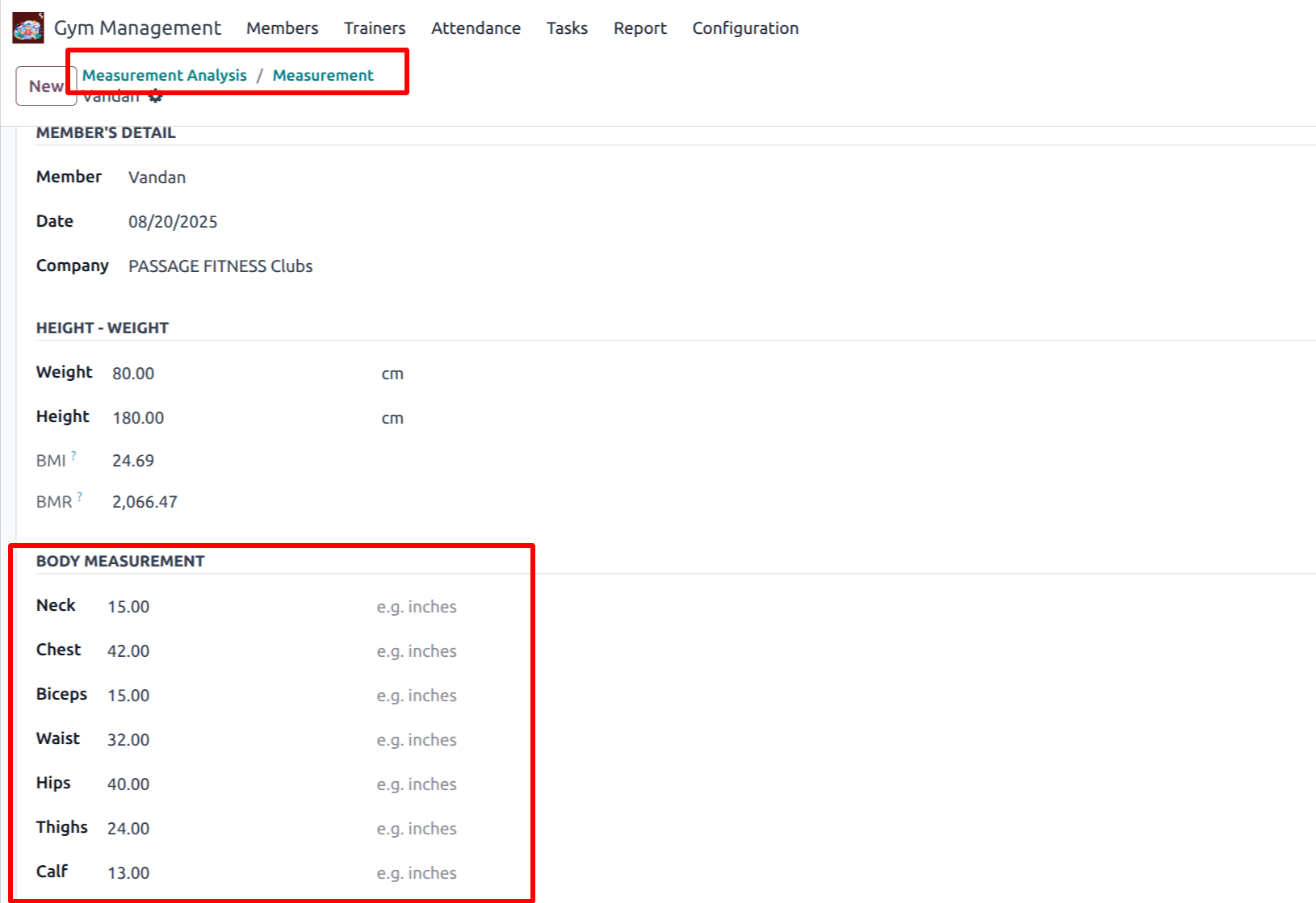
Task: Click the Weight value 80.00 field
Action: click(133, 374)
